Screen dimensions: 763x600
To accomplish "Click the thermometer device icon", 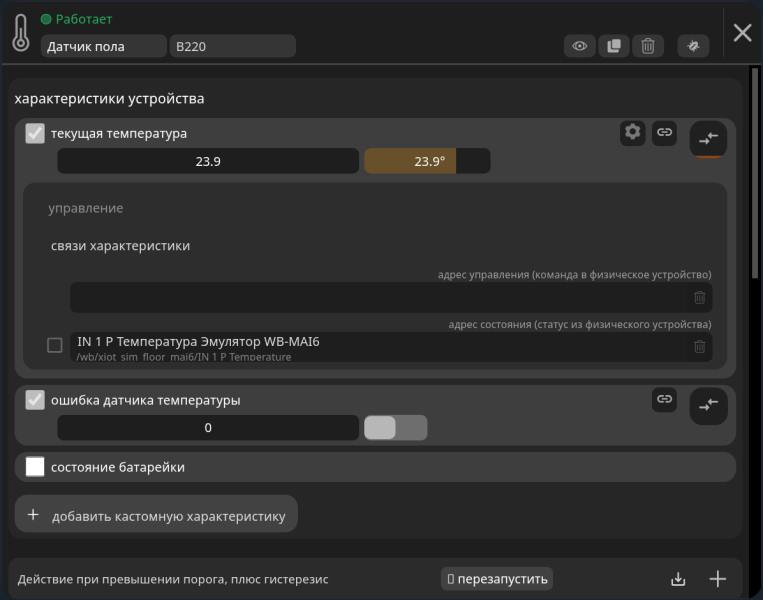I will (x=20, y=33).
